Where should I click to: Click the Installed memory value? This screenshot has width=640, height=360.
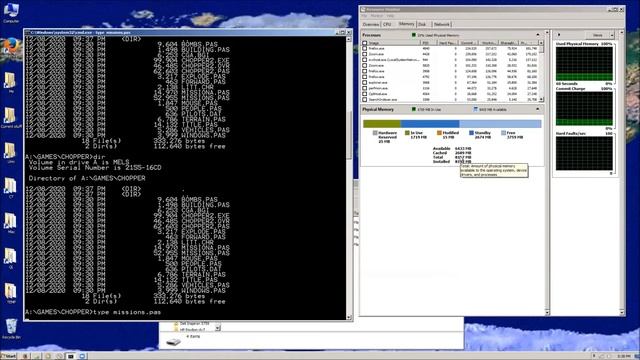coord(463,162)
